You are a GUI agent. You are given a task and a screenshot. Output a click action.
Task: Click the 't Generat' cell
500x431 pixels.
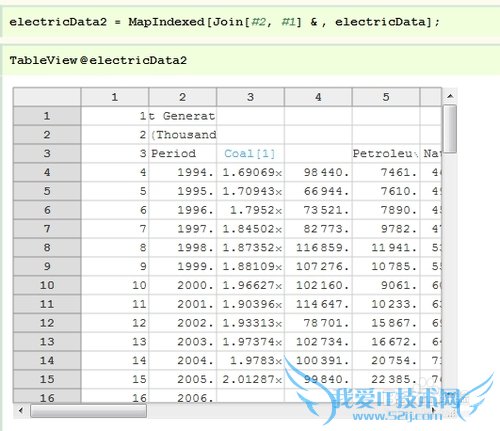click(x=183, y=116)
